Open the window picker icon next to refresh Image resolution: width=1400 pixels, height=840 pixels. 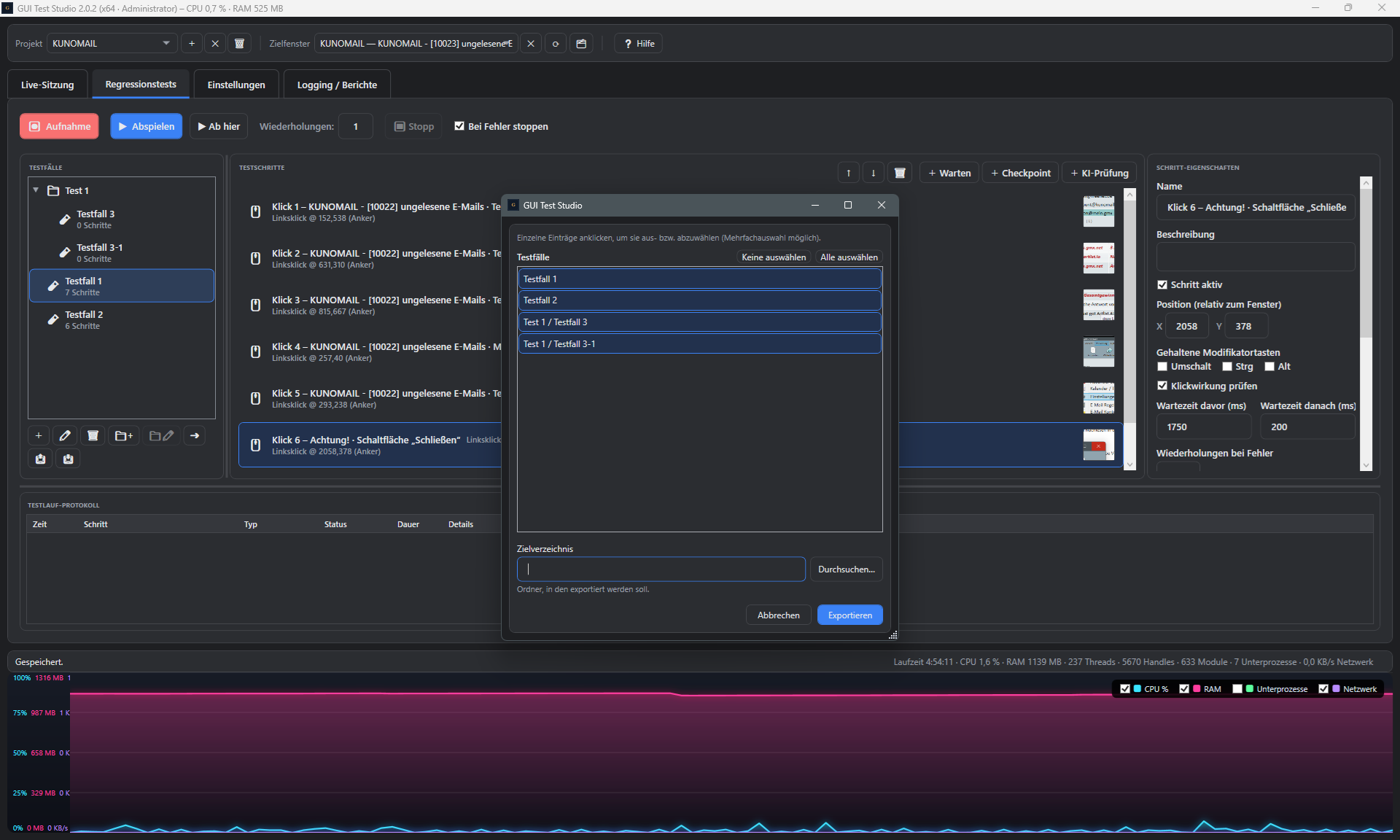tap(581, 44)
